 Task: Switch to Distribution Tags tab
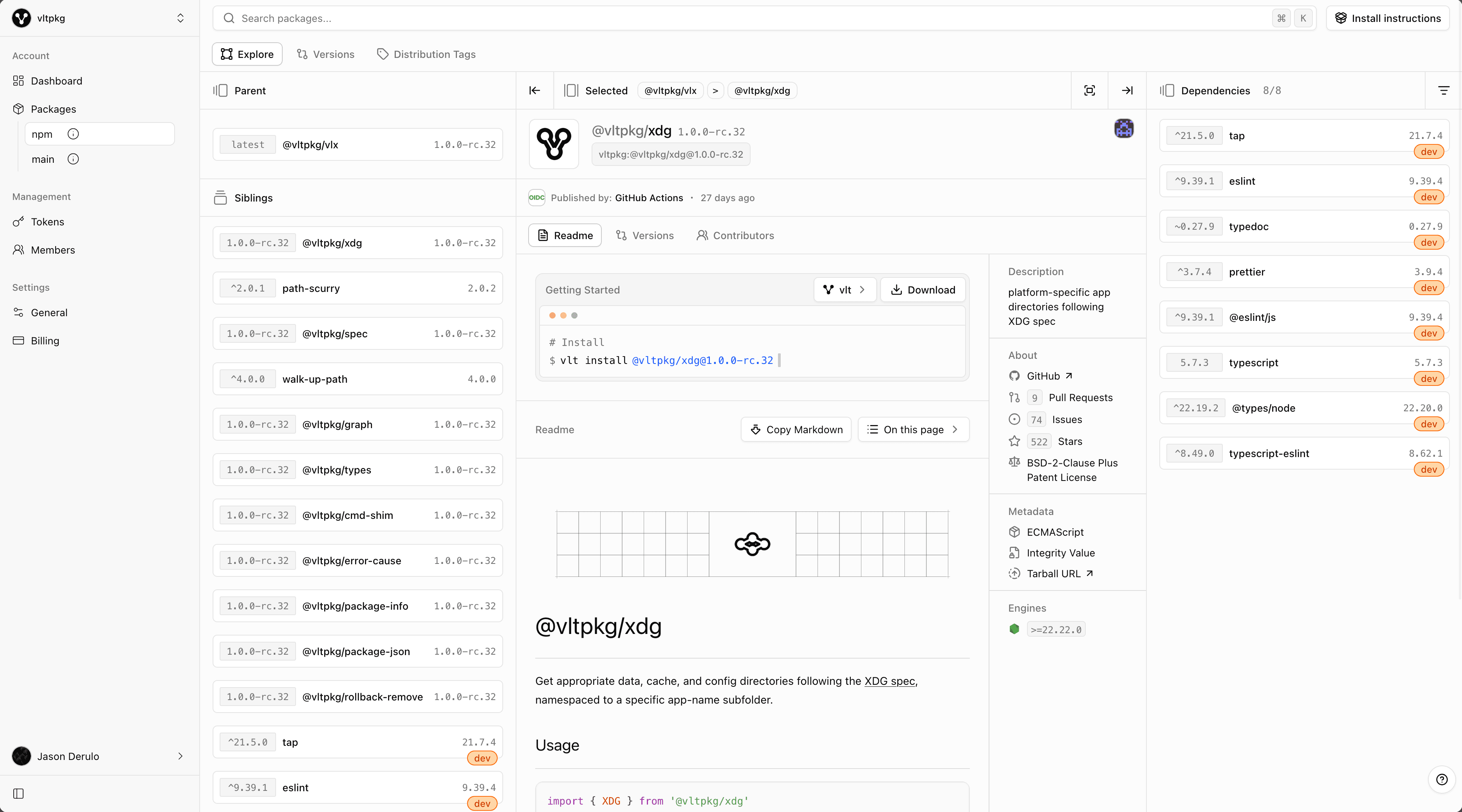(426, 54)
